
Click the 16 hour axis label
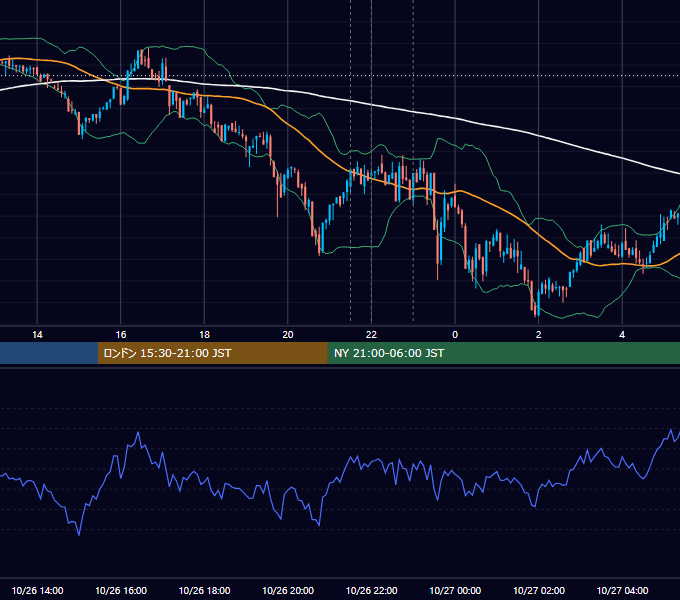pyautogui.click(x=121, y=335)
